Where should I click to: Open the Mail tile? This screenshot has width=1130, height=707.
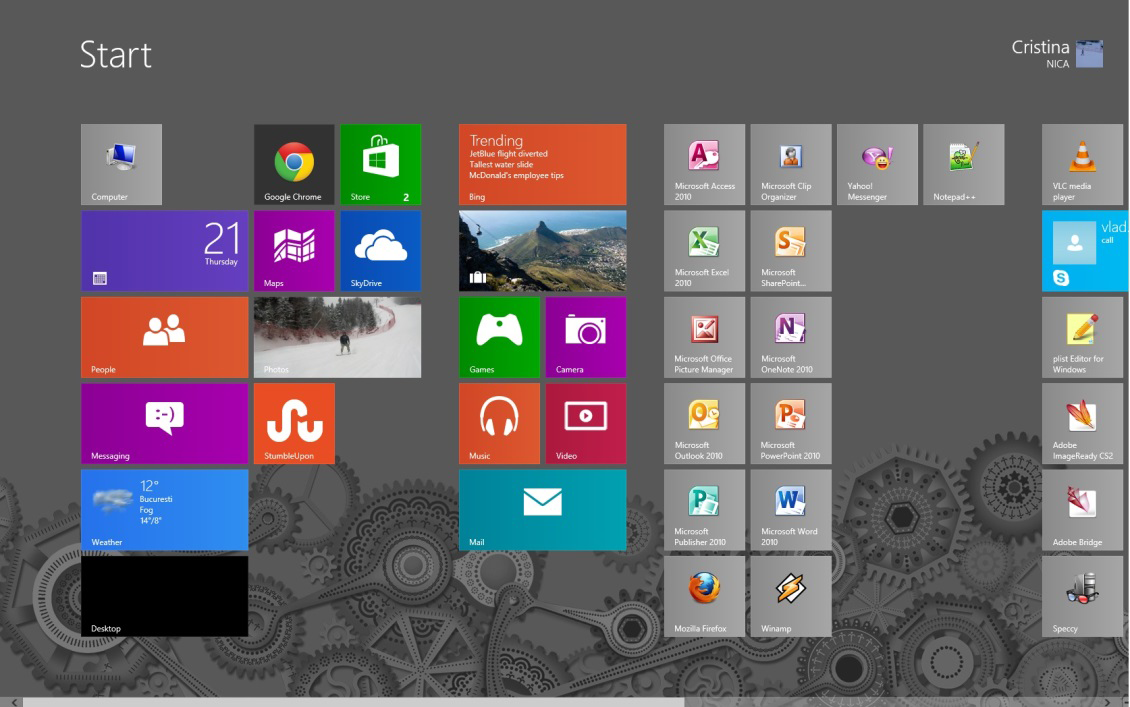pos(543,510)
